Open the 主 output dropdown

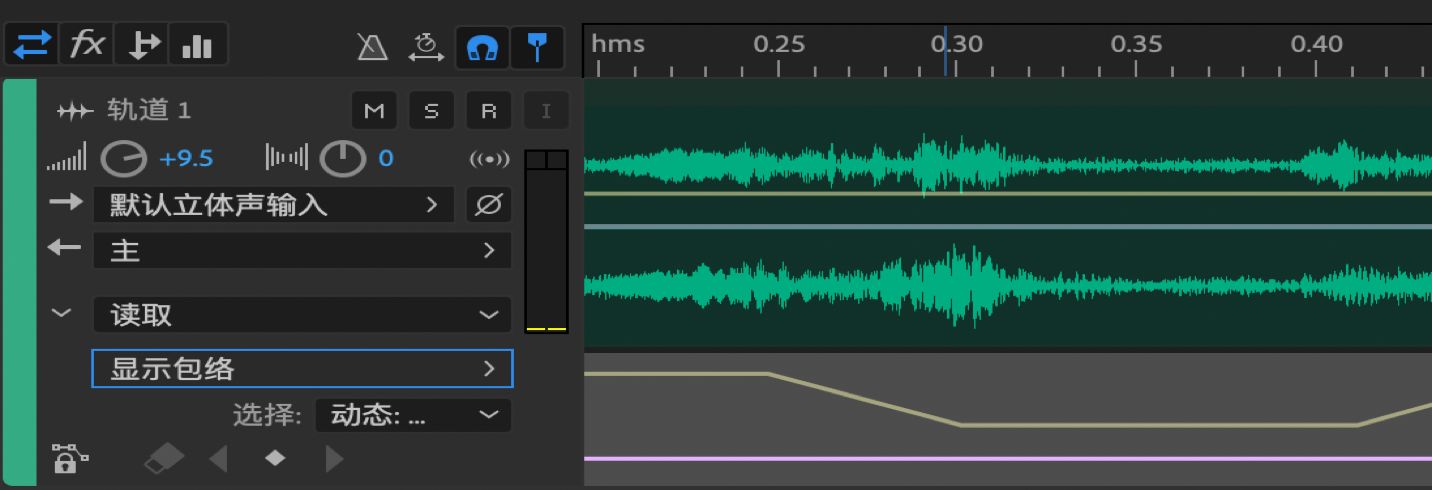[x=302, y=250]
